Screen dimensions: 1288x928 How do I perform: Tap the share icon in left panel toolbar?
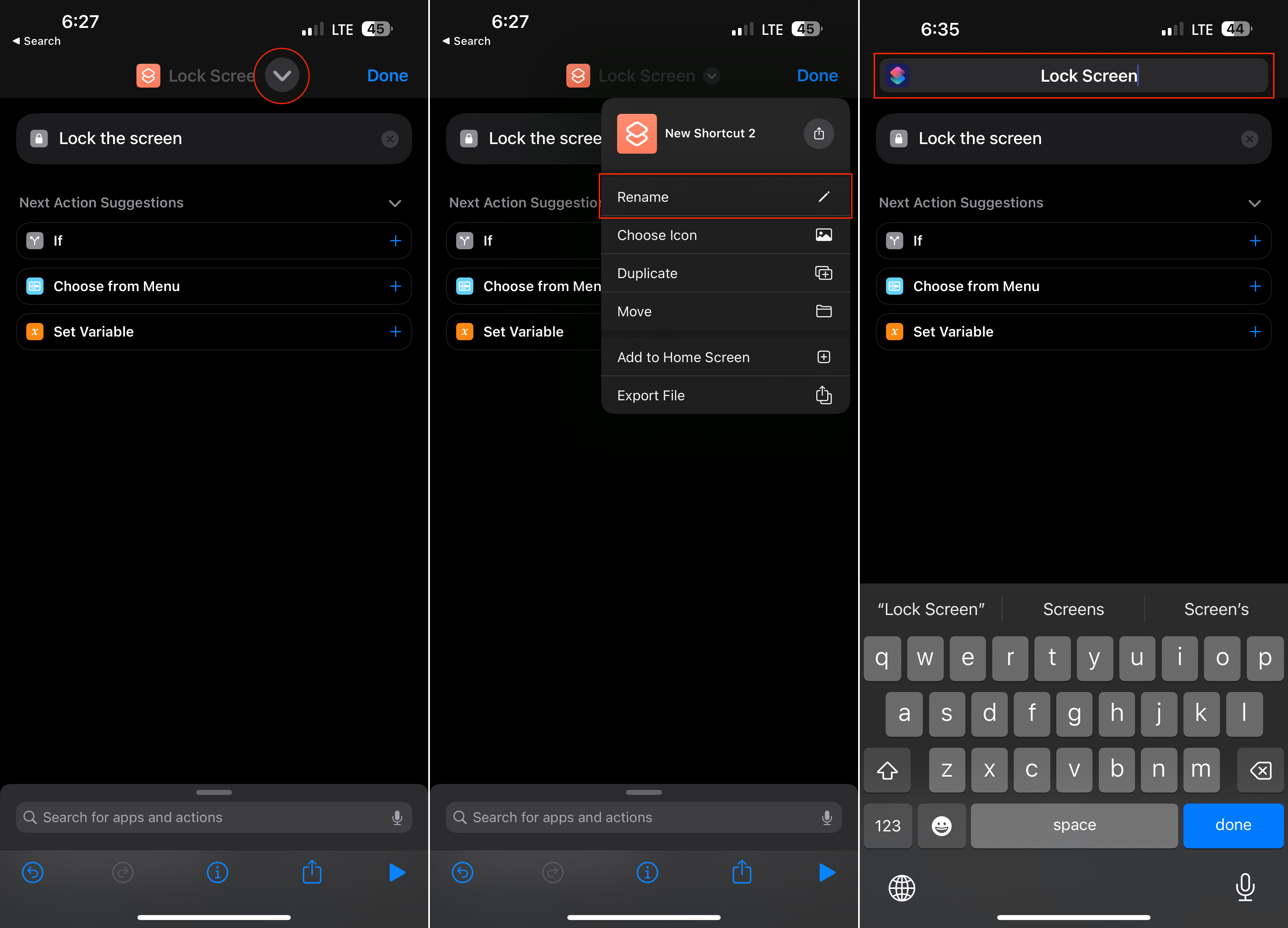[312, 872]
